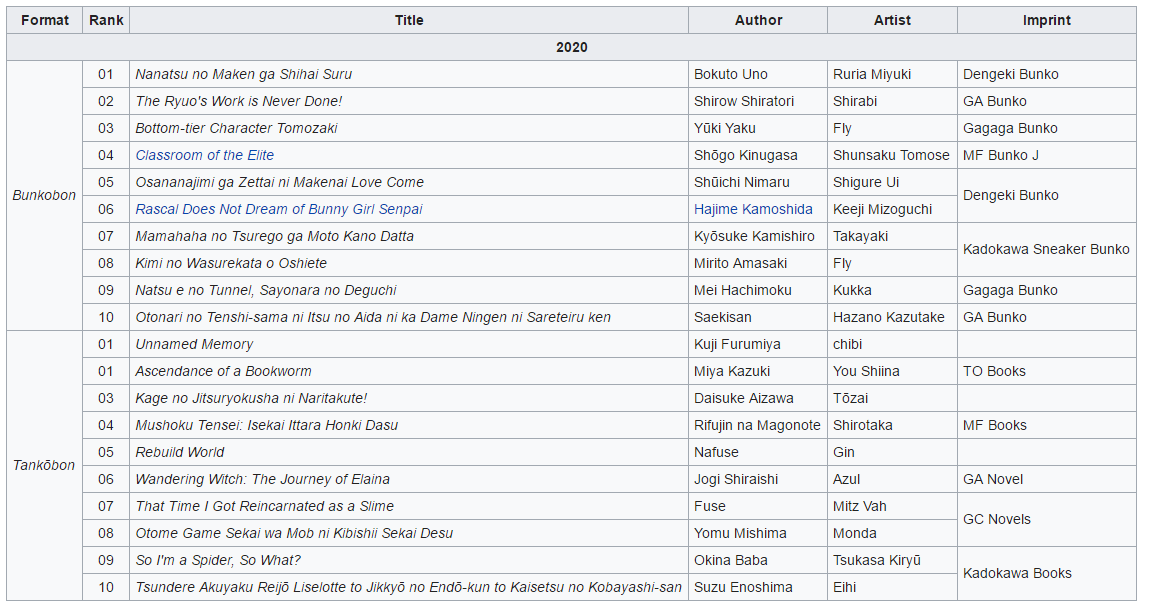Click the Ascendance of a Bookworm title
This screenshot has width=1150, height=610.
[x=224, y=372]
